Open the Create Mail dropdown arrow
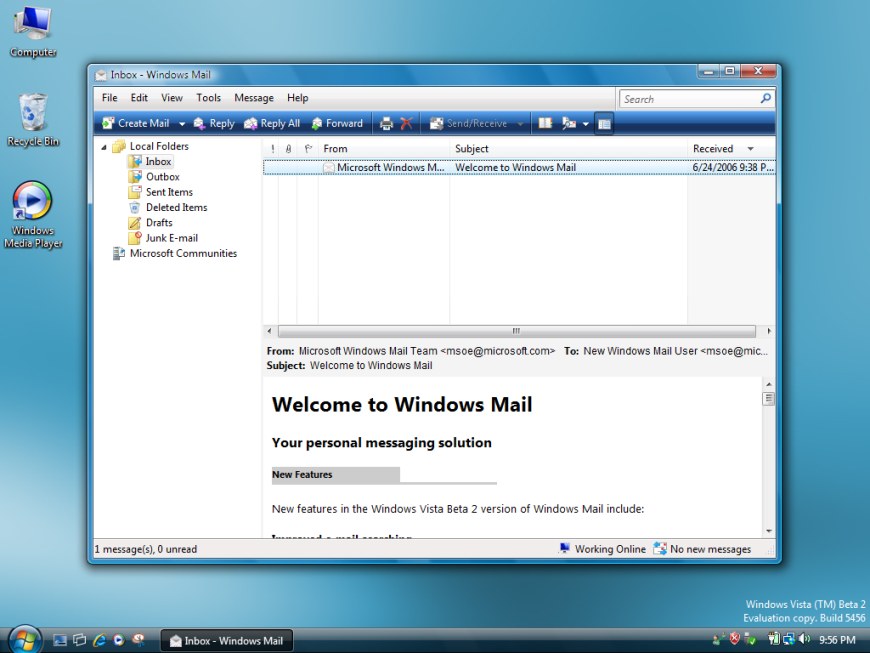The height and width of the screenshot is (653, 870). coord(181,124)
